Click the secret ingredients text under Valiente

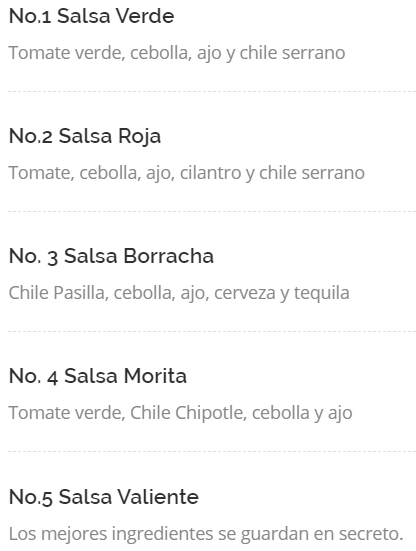206,533
